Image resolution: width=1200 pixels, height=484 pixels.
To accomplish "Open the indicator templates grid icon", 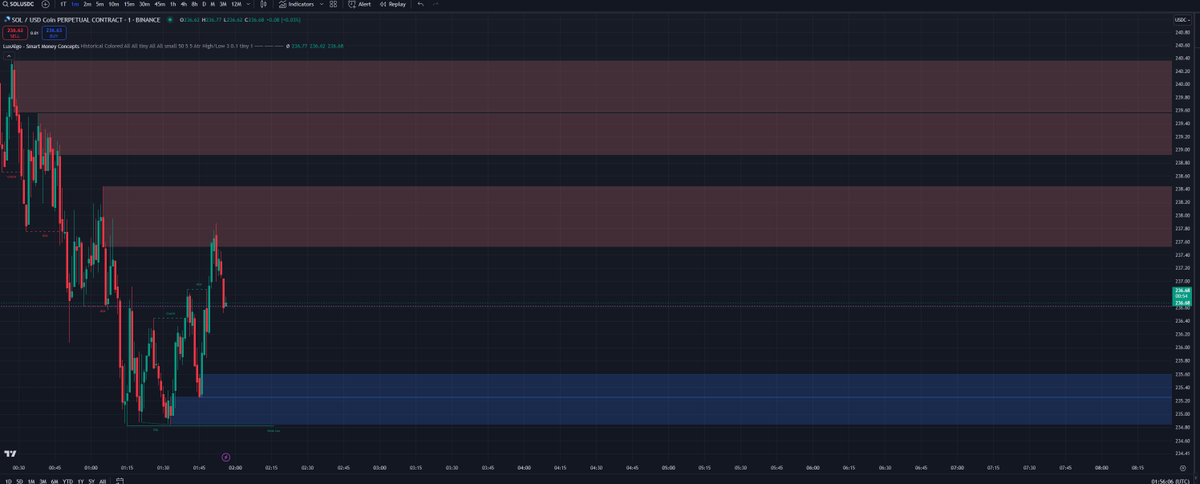I will click(333, 4).
